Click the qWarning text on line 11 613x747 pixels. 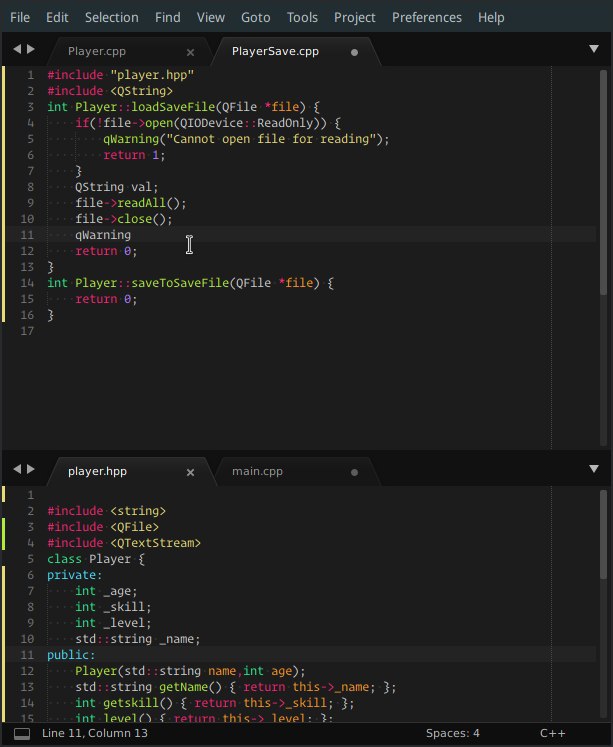[103, 235]
